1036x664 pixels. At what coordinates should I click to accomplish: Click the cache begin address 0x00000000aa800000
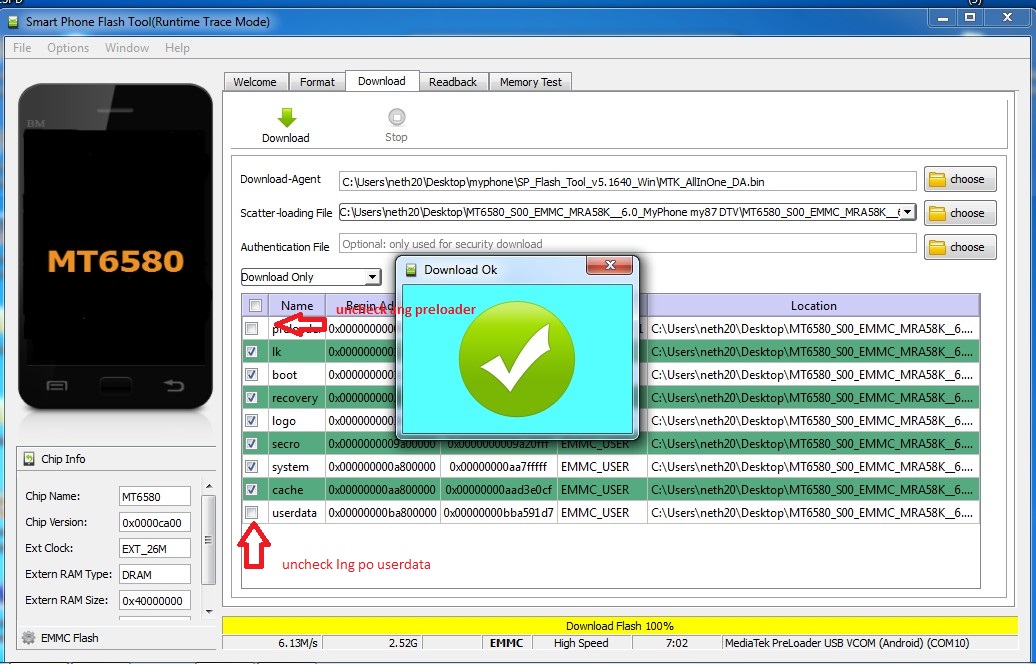point(382,490)
